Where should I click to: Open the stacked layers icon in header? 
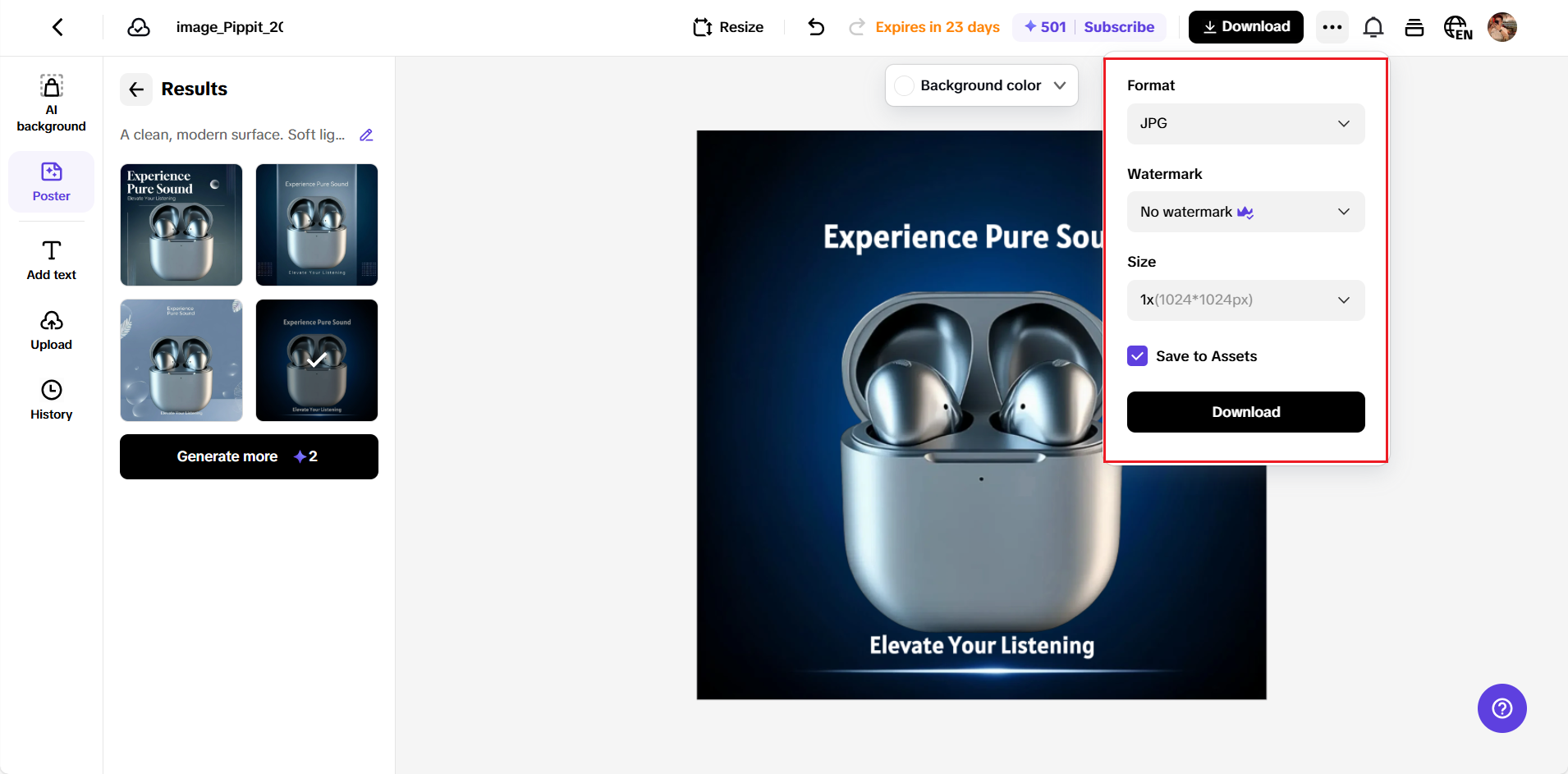coord(1414,27)
